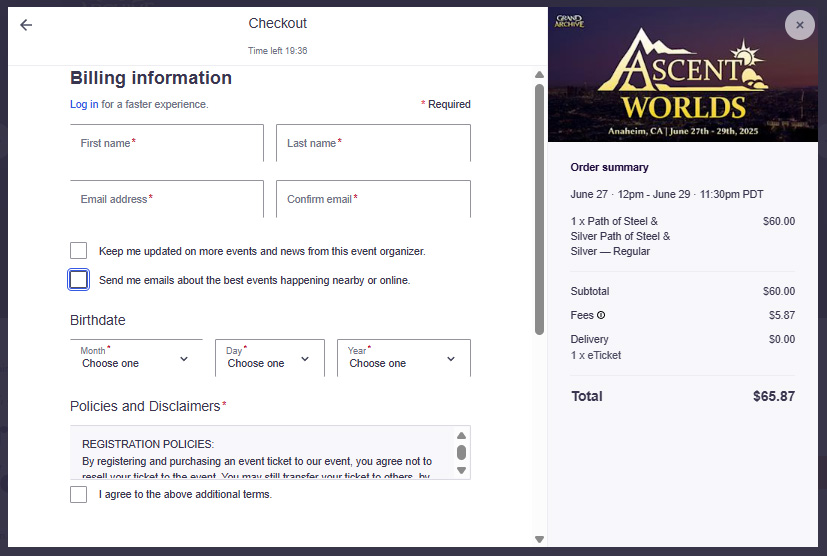Click the Grand Archive logo
This screenshot has height=556, width=827.
click(569, 21)
